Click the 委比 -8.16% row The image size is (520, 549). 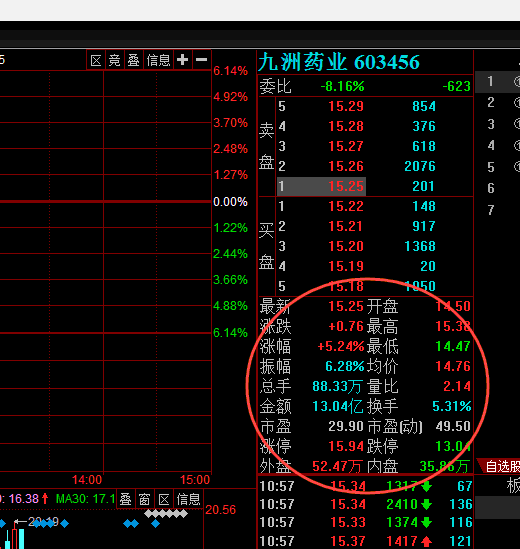365,86
